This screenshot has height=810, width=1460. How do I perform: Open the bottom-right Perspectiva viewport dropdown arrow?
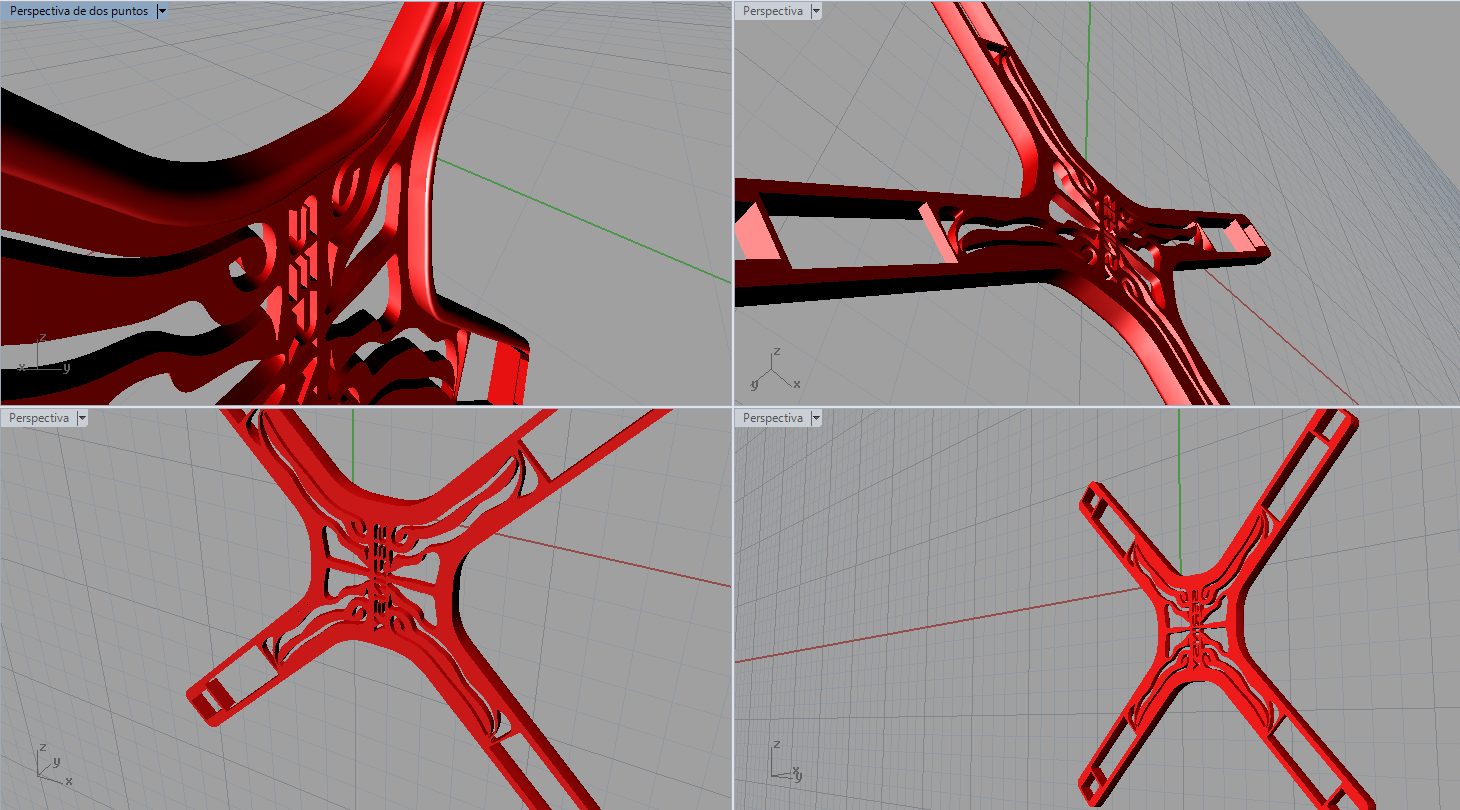(816, 417)
